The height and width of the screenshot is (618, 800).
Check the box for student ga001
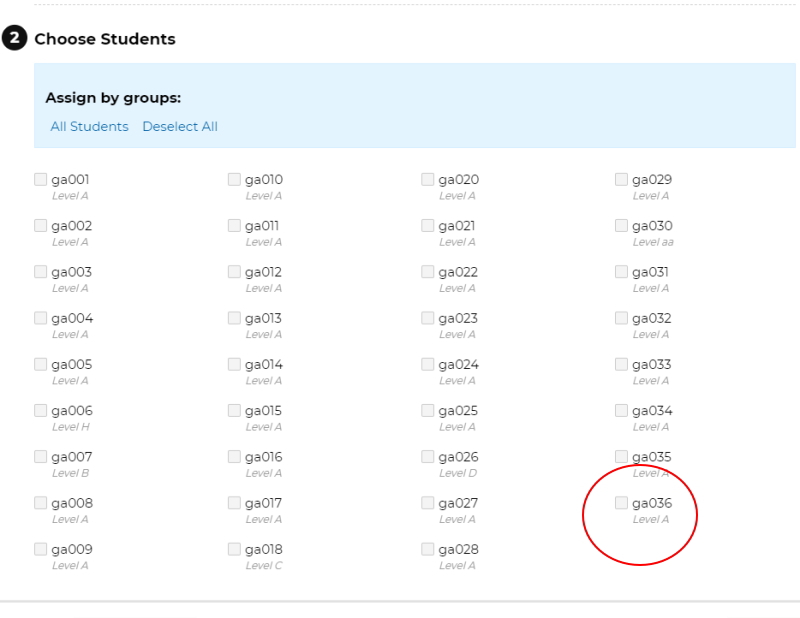40,179
